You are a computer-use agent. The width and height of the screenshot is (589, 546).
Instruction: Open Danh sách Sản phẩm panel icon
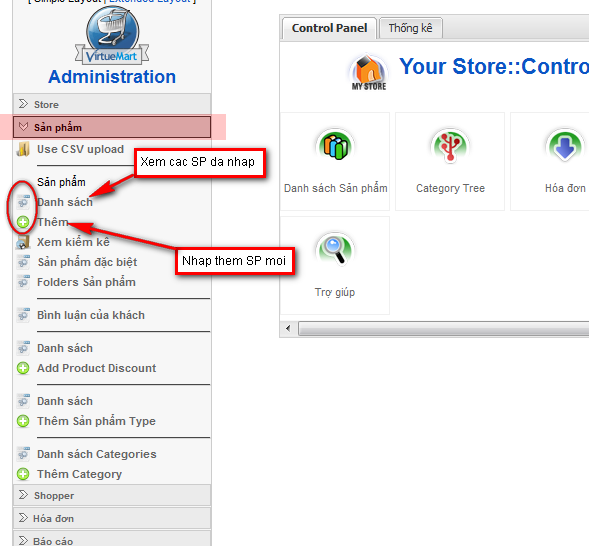(335, 146)
